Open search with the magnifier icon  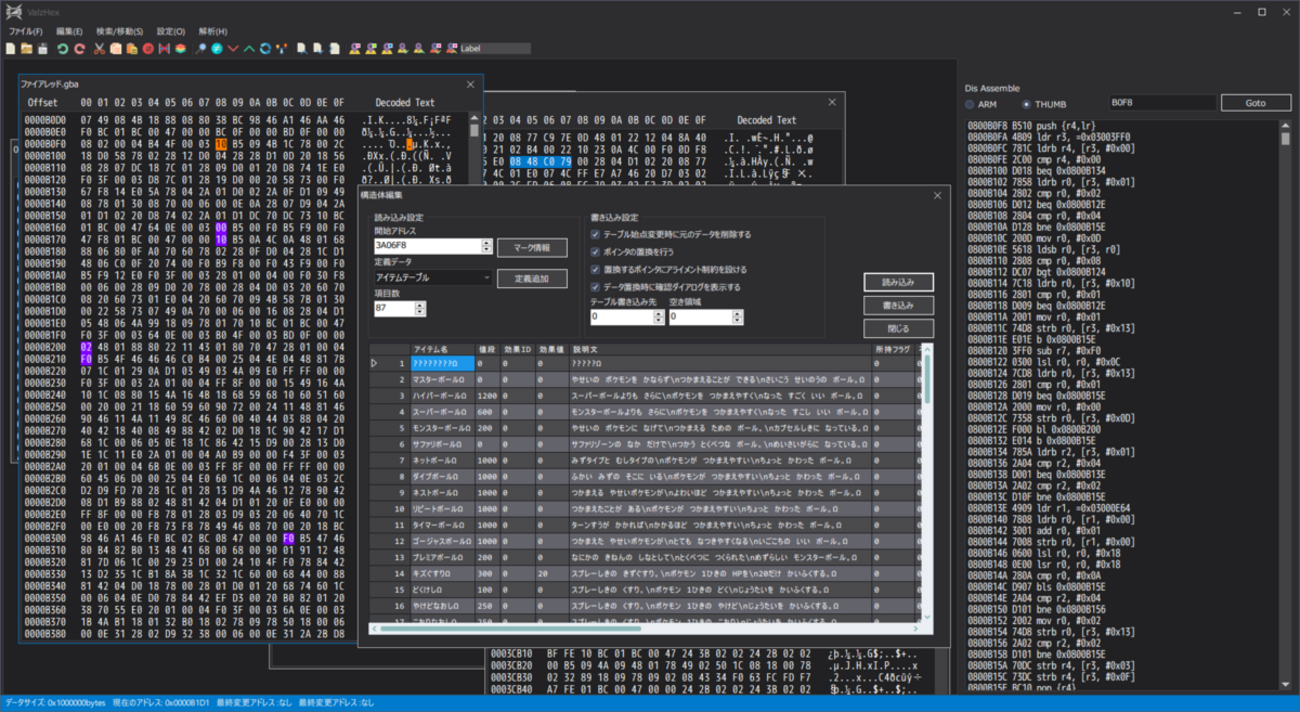tap(201, 48)
